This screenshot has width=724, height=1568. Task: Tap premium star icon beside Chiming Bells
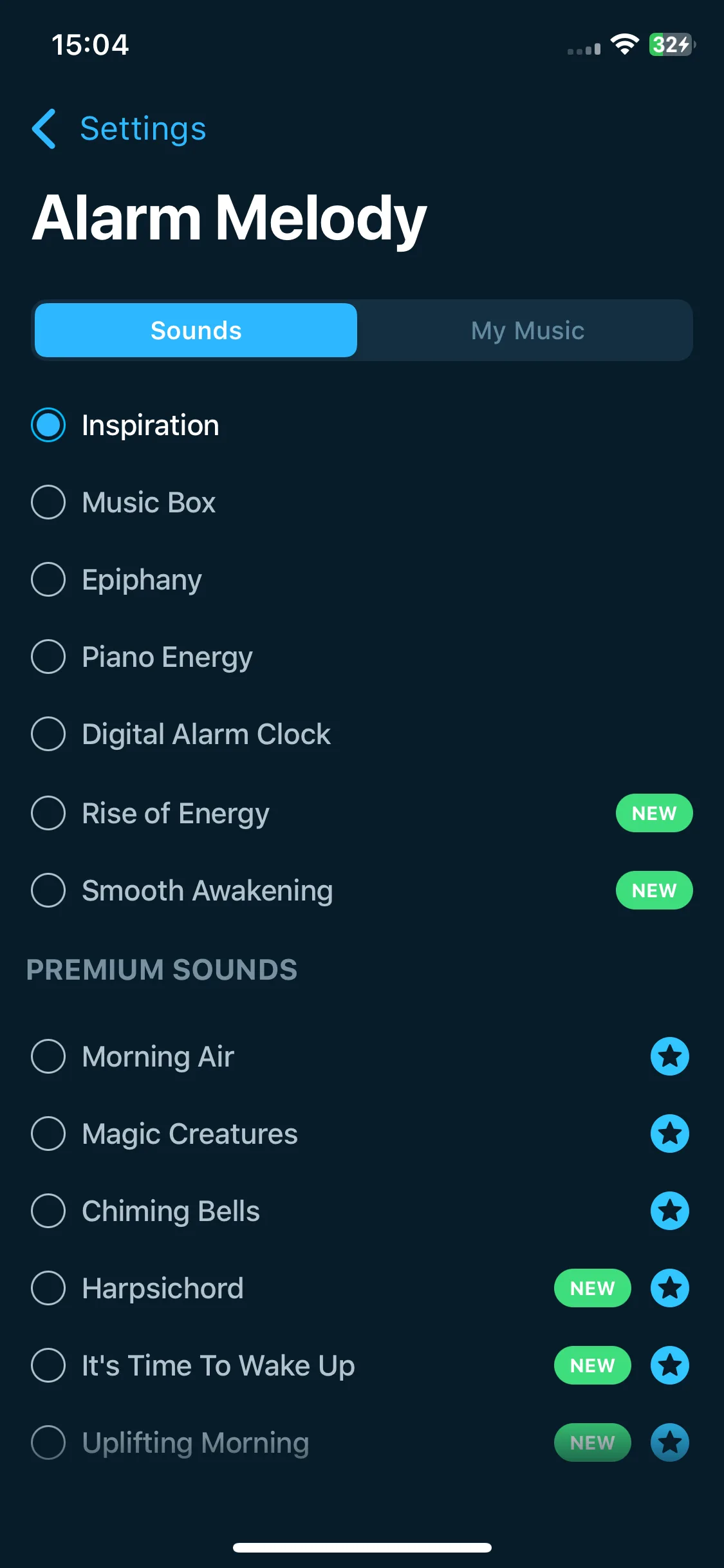pyautogui.click(x=669, y=1211)
